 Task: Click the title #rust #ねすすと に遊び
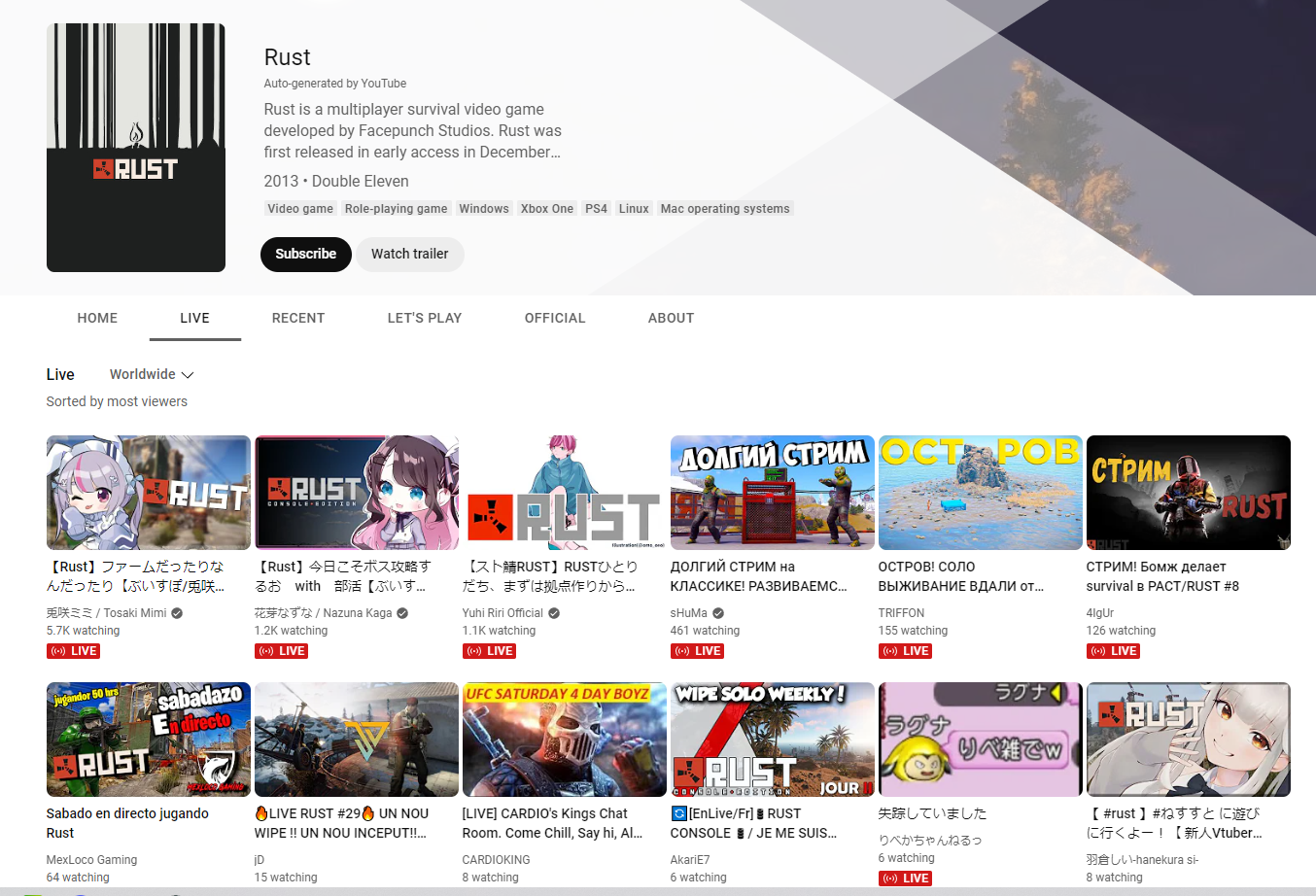click(1175, 823)
